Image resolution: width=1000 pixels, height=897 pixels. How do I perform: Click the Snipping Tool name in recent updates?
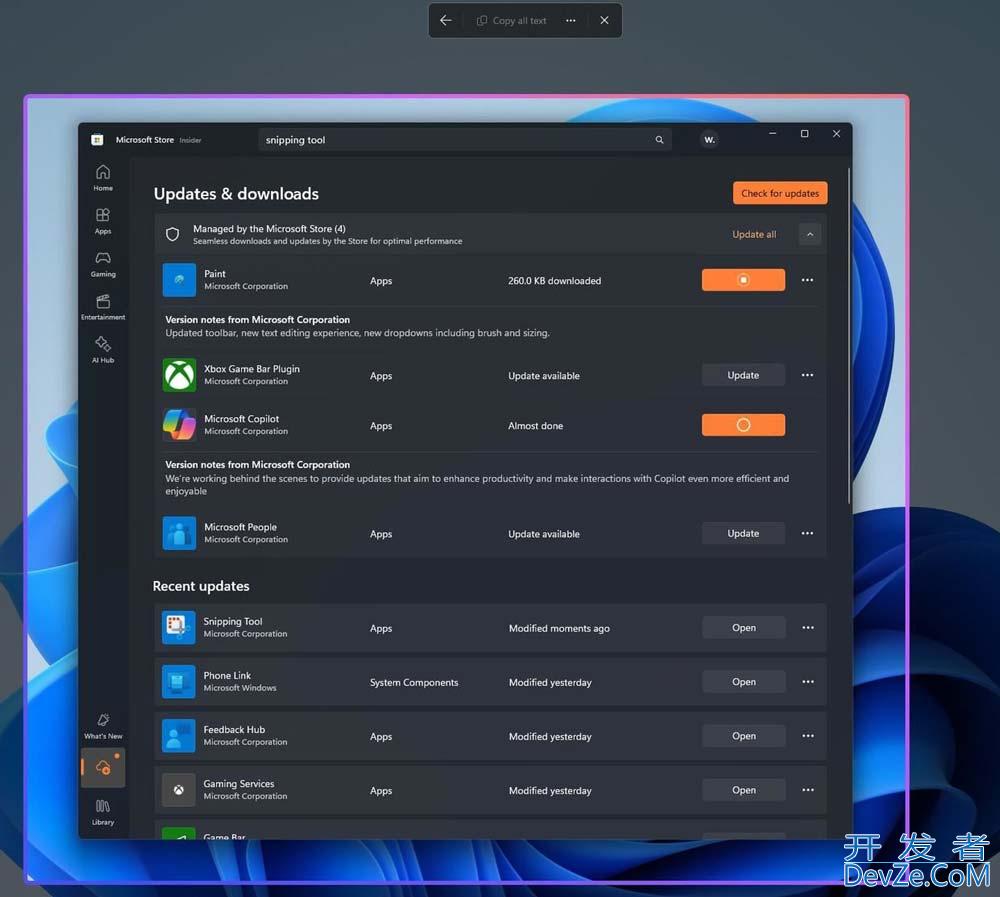tap(233, 621)
